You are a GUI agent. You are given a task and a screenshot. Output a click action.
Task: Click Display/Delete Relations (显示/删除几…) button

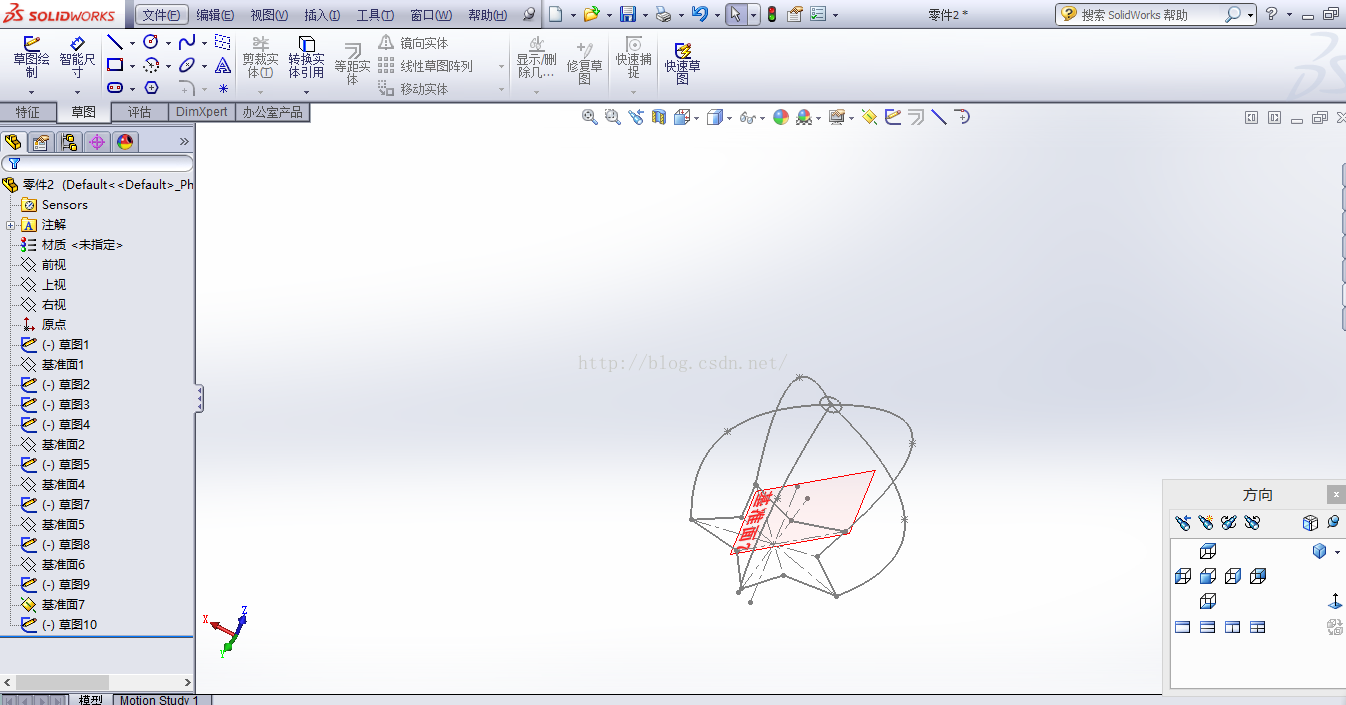pos(536,59)
